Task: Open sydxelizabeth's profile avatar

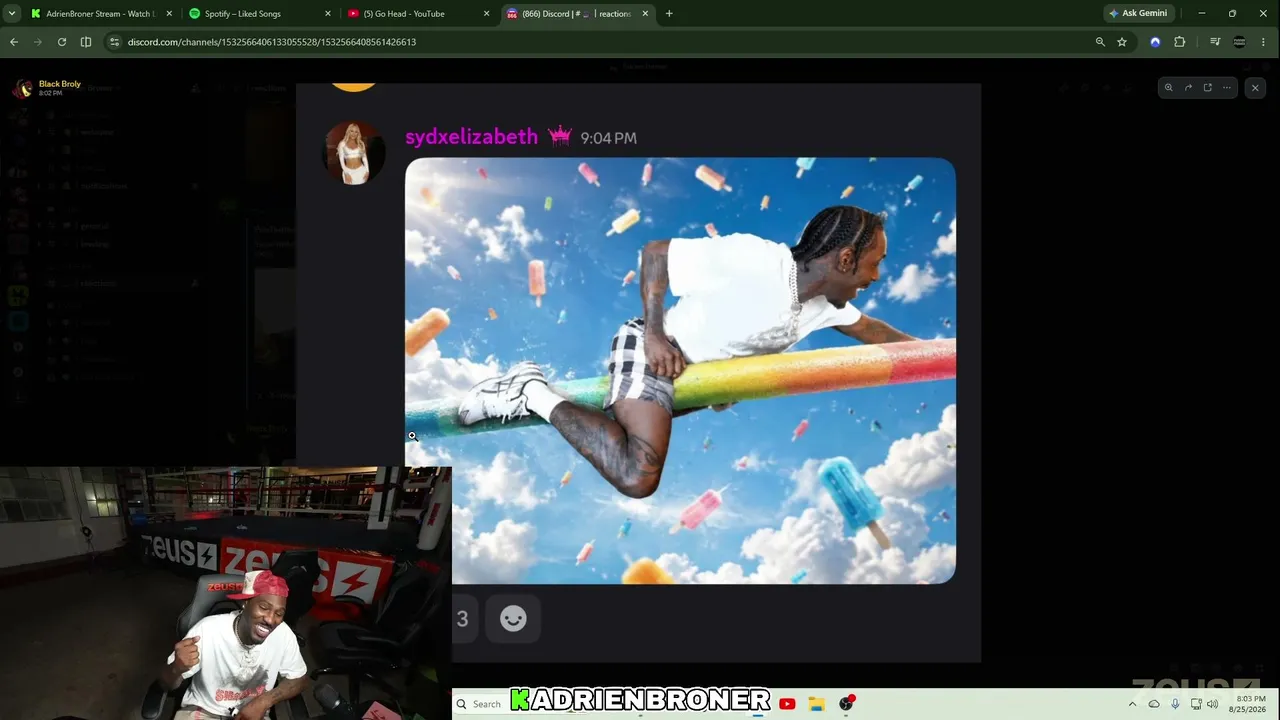Action: [353, 152]
